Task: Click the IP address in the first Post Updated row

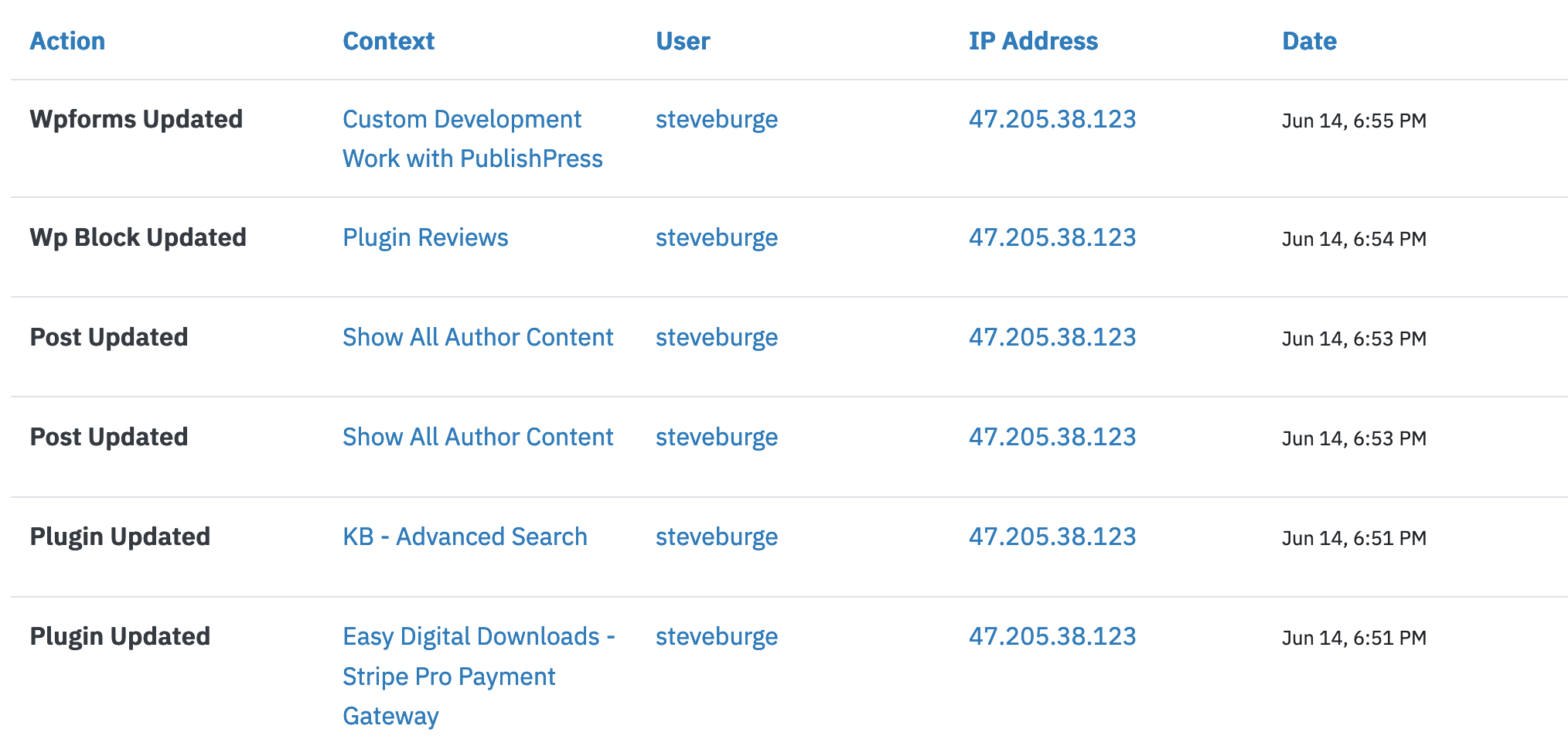Action: click(1053, 337)
